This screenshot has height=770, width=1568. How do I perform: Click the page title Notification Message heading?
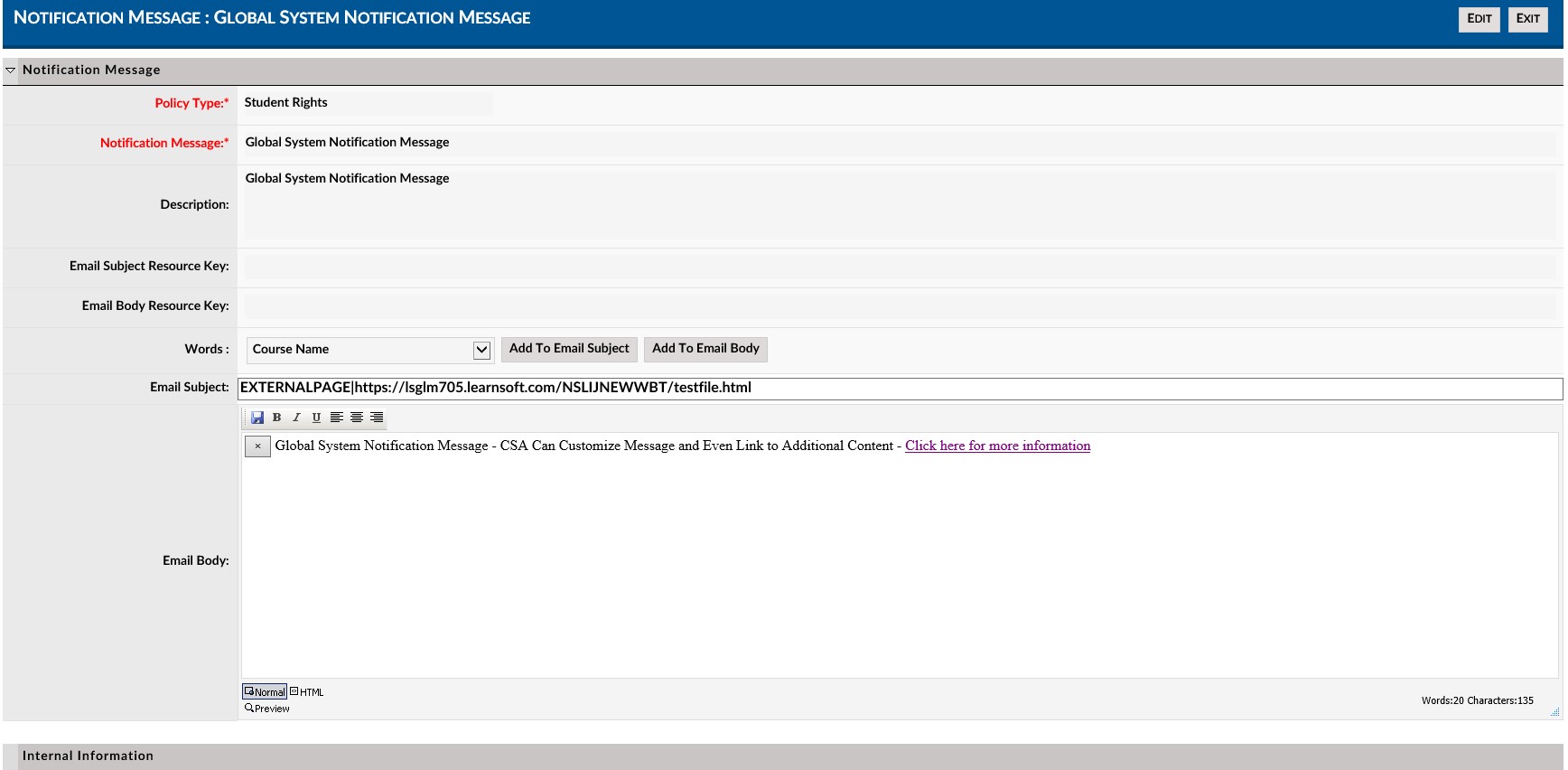pos(272,18)
